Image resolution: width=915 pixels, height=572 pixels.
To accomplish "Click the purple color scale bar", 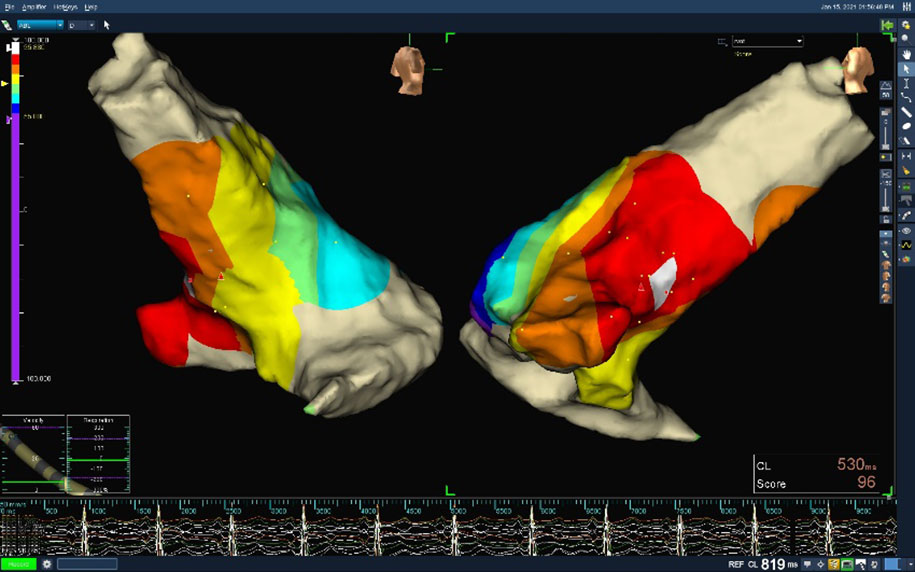I will click(14, 250).
